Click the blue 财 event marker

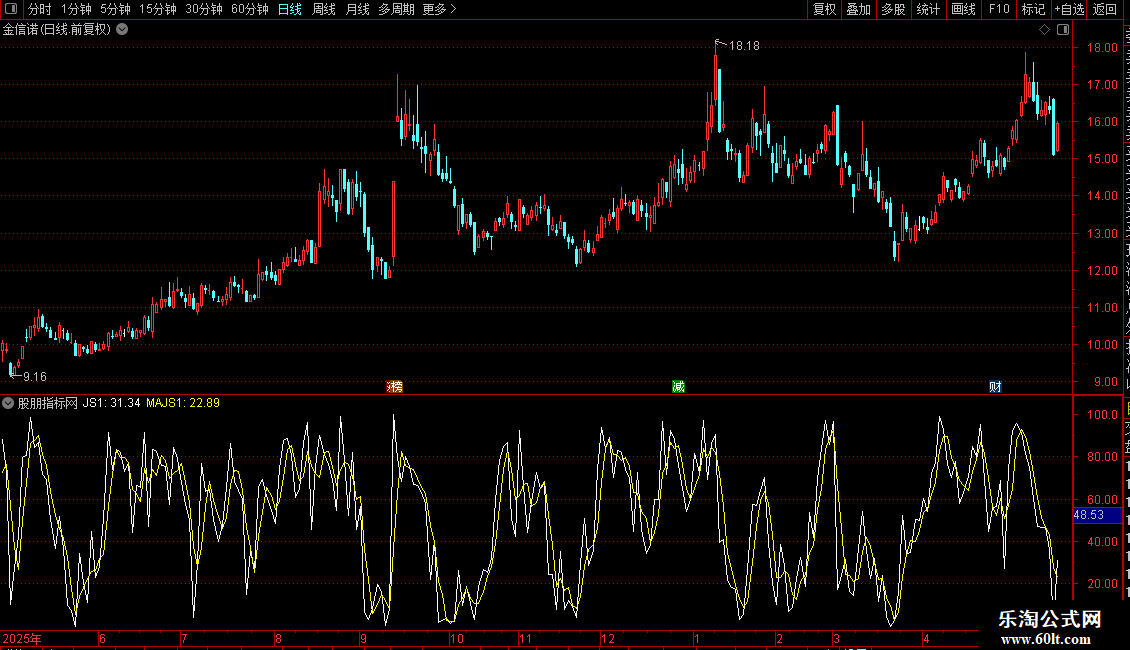[995, 387]
